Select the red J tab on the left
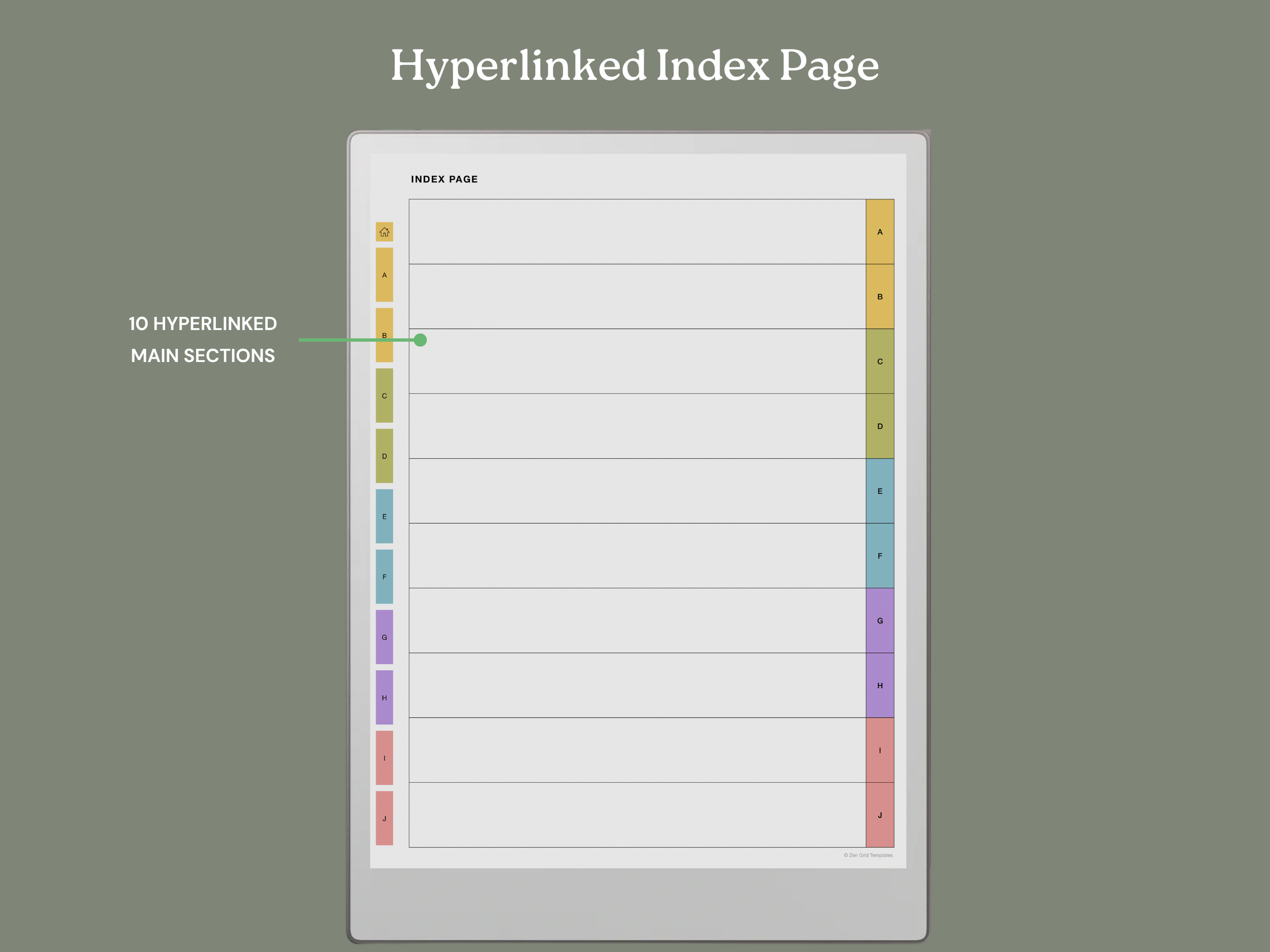Screen dimensions: 1270x952 [x=384, y=818]
